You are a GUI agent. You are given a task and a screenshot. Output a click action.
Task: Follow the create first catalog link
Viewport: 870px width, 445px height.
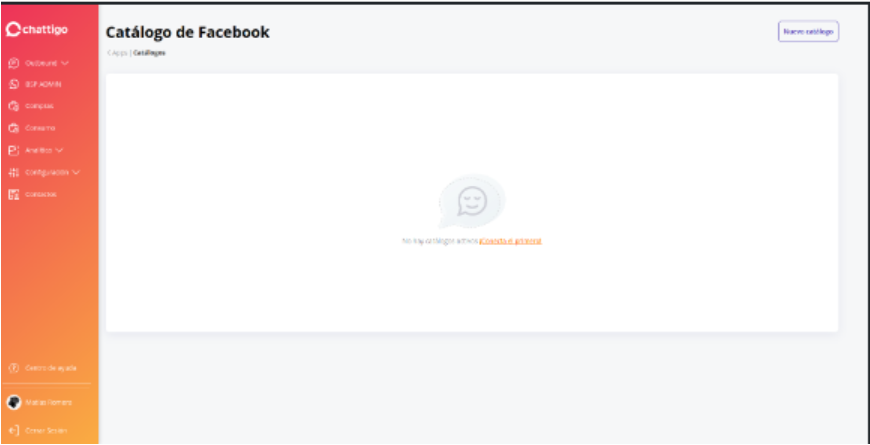click(x=510, y=241)
